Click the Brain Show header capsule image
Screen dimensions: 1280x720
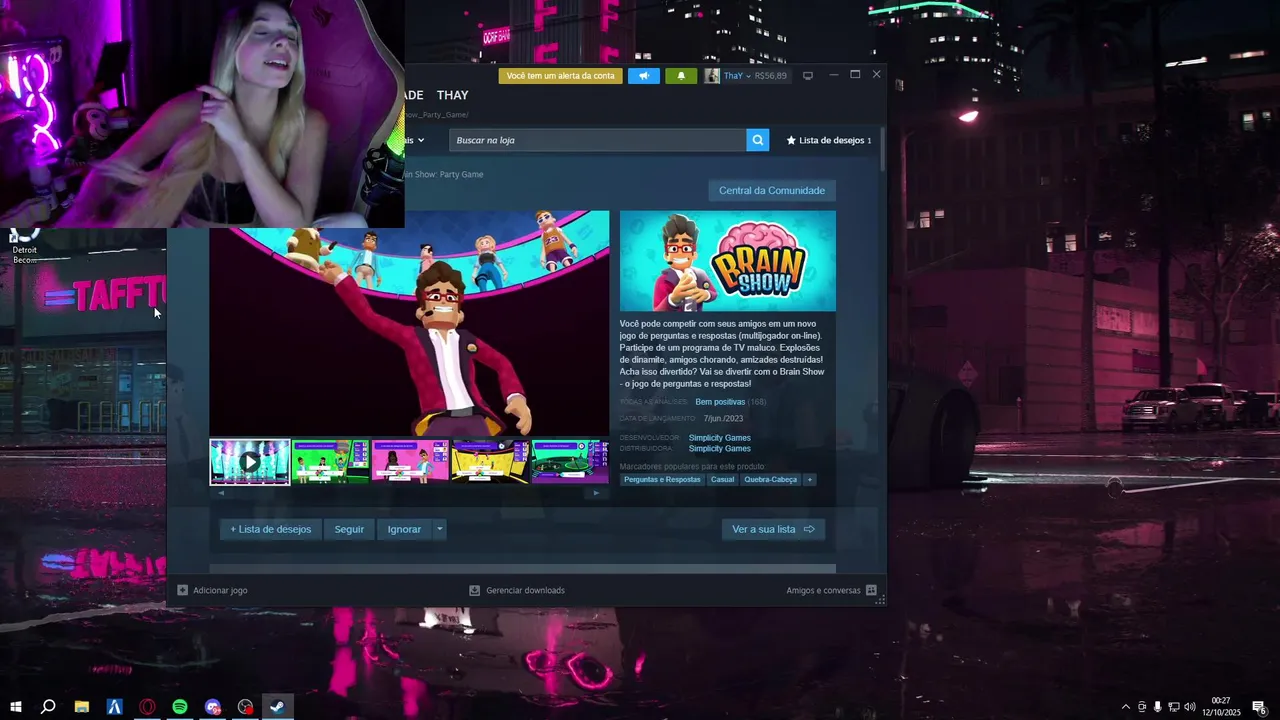(728, 261)
